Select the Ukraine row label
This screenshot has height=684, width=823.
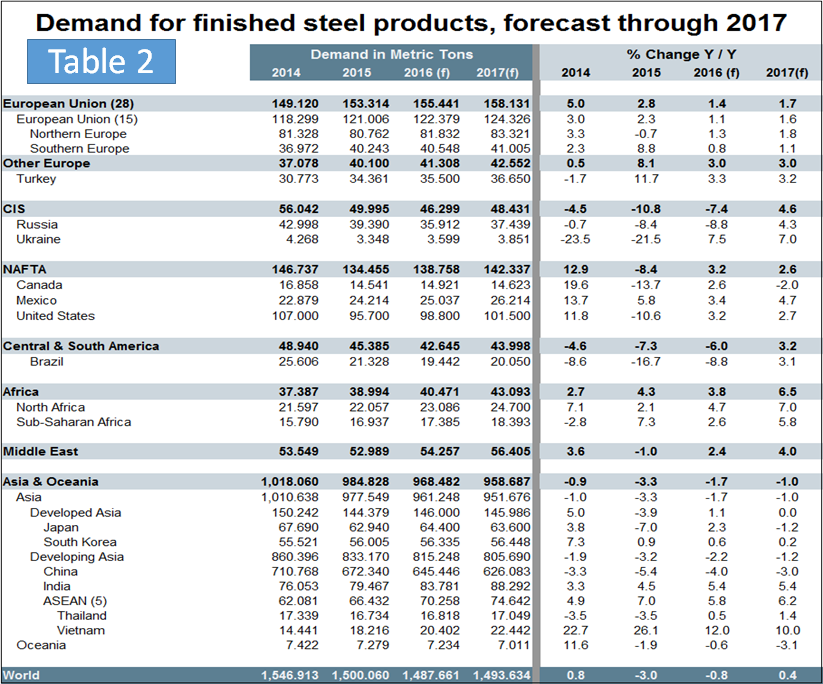coord(38,239)
